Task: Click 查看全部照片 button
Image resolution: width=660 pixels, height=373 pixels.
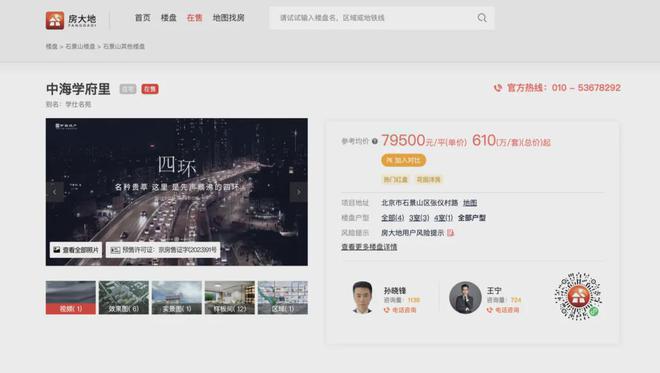Action: pyautogui.click(x=76, y=250)
